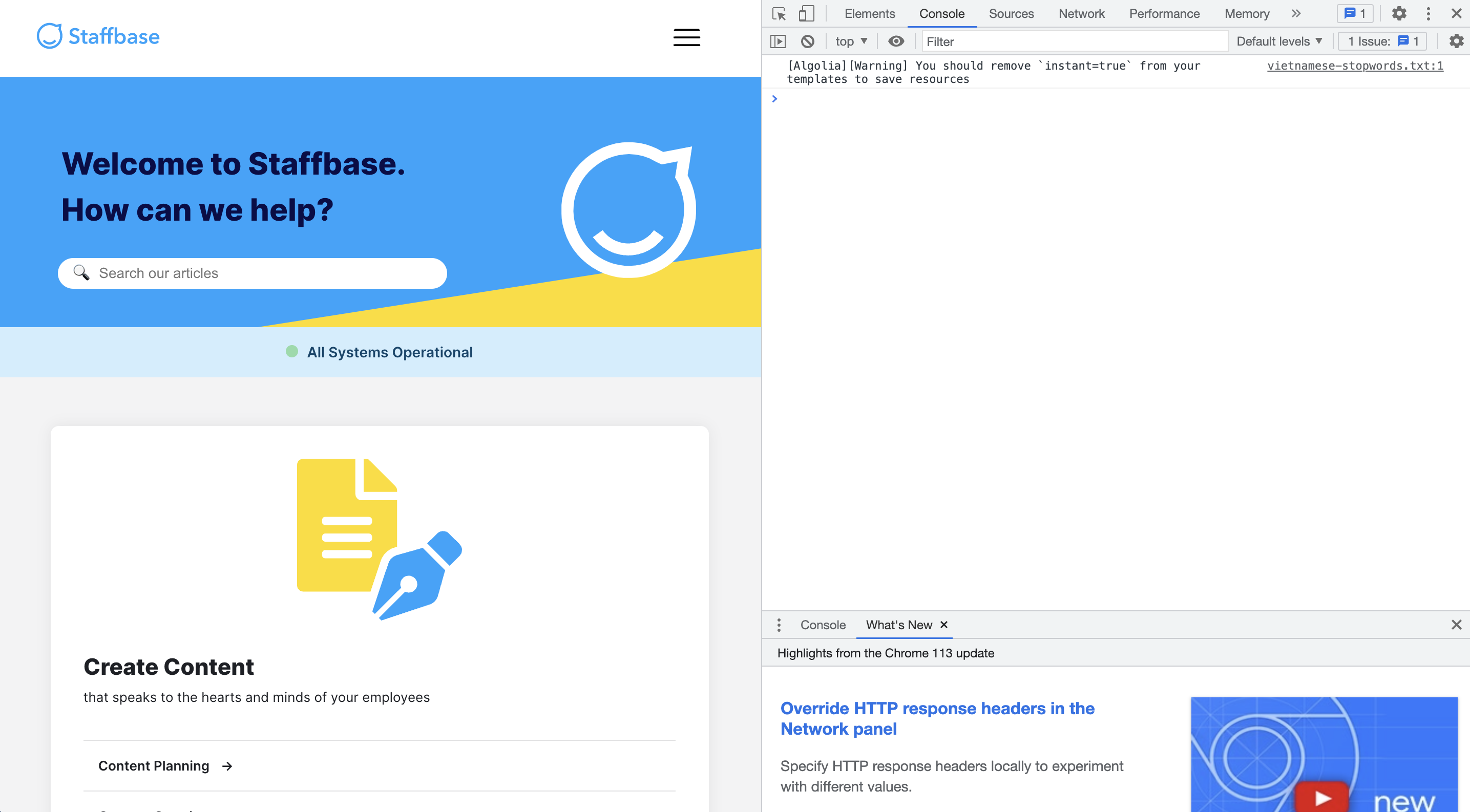The height and width of the screenshot is (812, 1470).
Task: Switch to the Console tab
Action: [x=941, y=14]
